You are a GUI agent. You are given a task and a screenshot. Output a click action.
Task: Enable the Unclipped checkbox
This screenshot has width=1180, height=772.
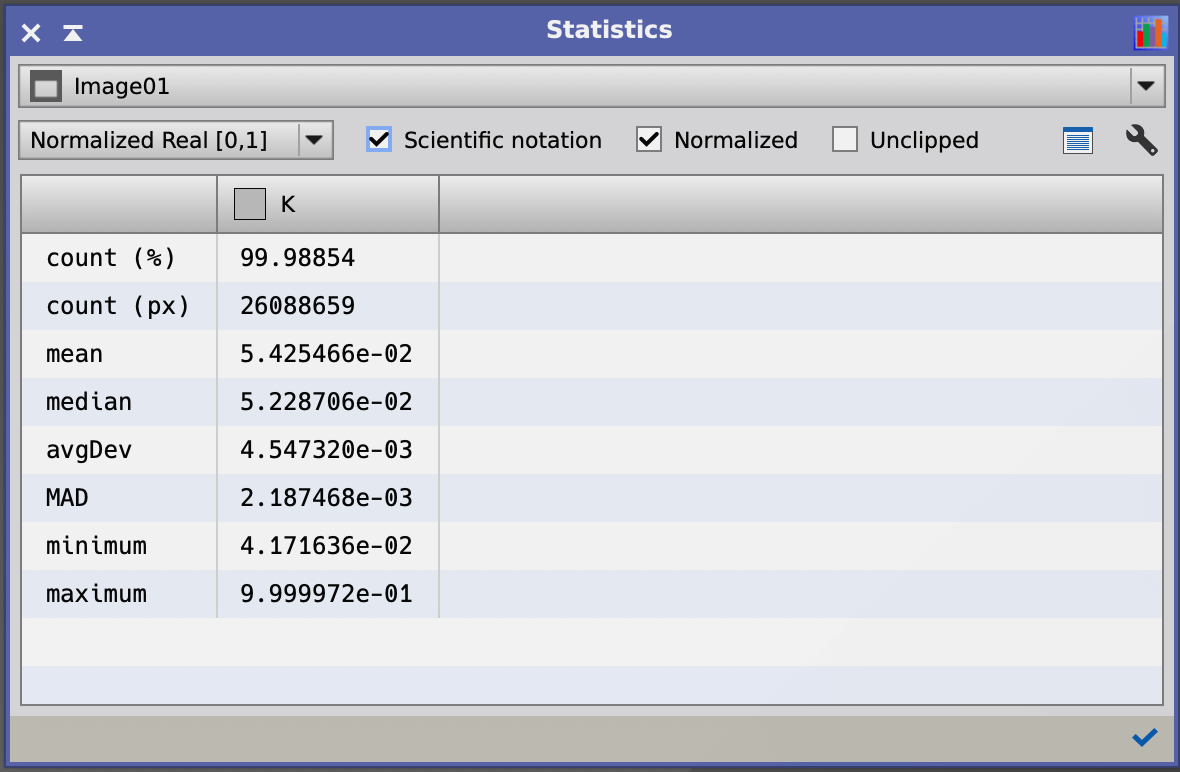[845, 140]
